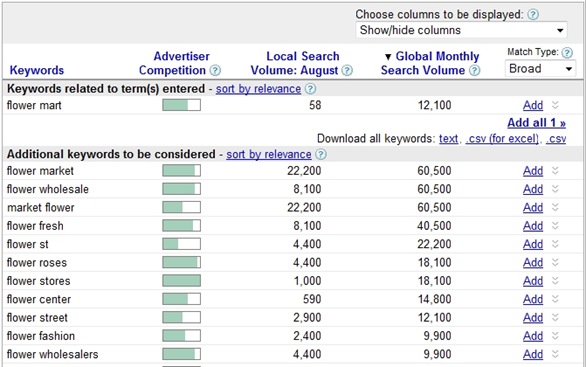
Task: Add the flower wholesalers keyword
Action: [x=533, y=354]
